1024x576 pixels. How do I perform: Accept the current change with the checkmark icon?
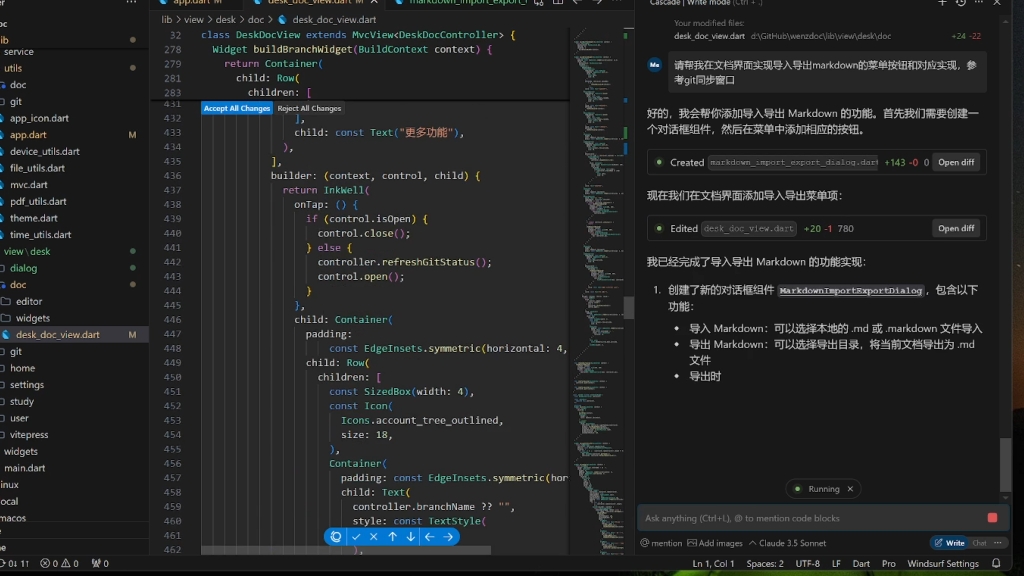point(356,537)
